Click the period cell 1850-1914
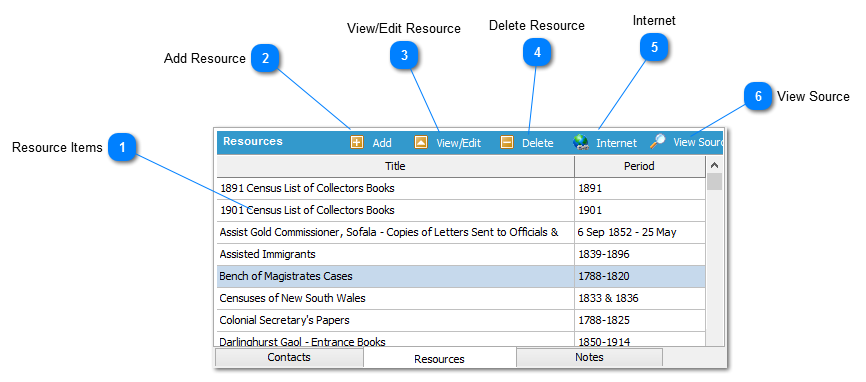This screenshot has width=866, height=382. pyautogui.click(x=640, y=339)
